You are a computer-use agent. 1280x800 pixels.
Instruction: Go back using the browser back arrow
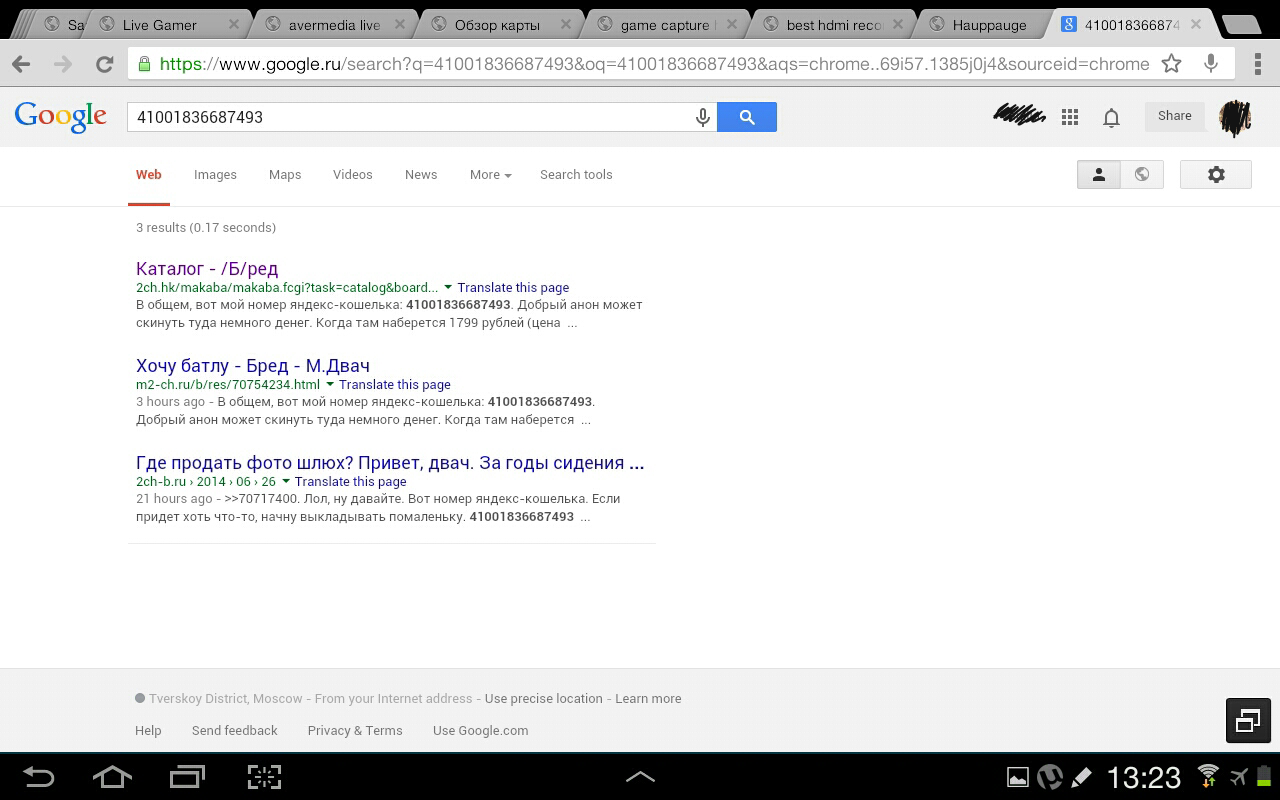click(21, 64)
